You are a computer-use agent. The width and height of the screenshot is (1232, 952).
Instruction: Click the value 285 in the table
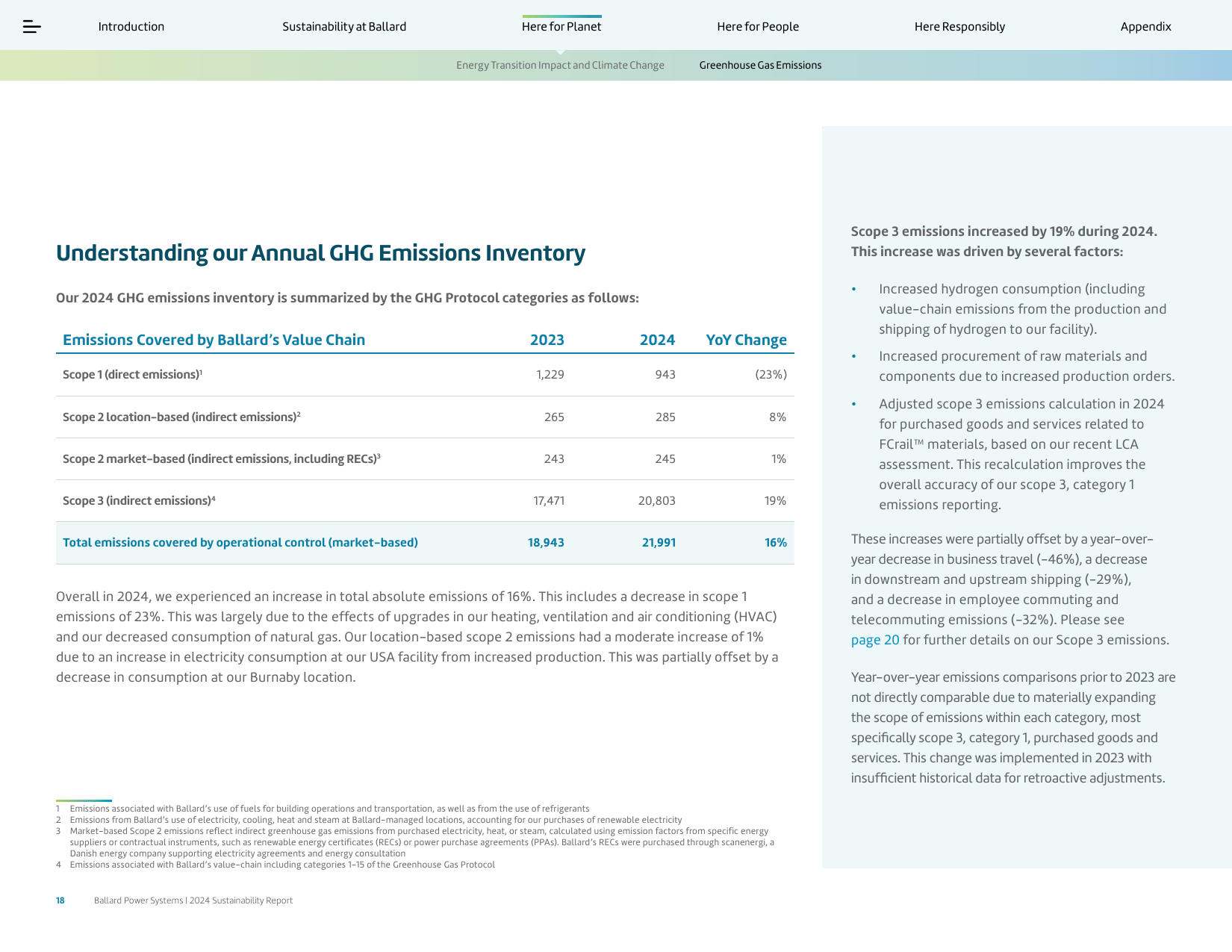click(665, 417)
